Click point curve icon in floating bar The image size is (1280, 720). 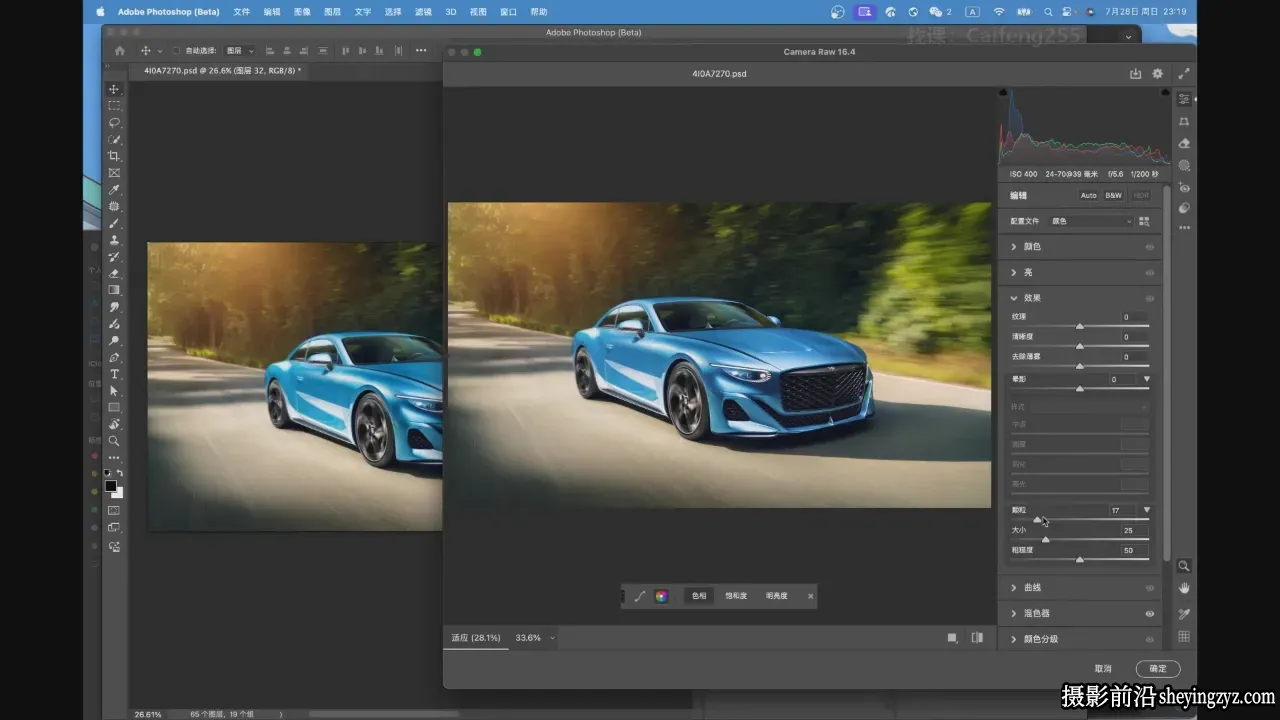[640, 596]
